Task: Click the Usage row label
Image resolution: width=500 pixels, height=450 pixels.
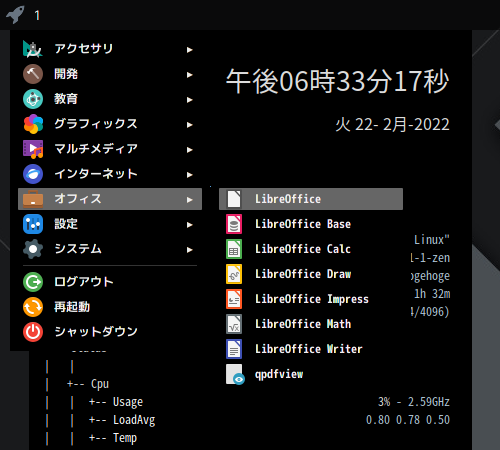Action: (128, 402)
